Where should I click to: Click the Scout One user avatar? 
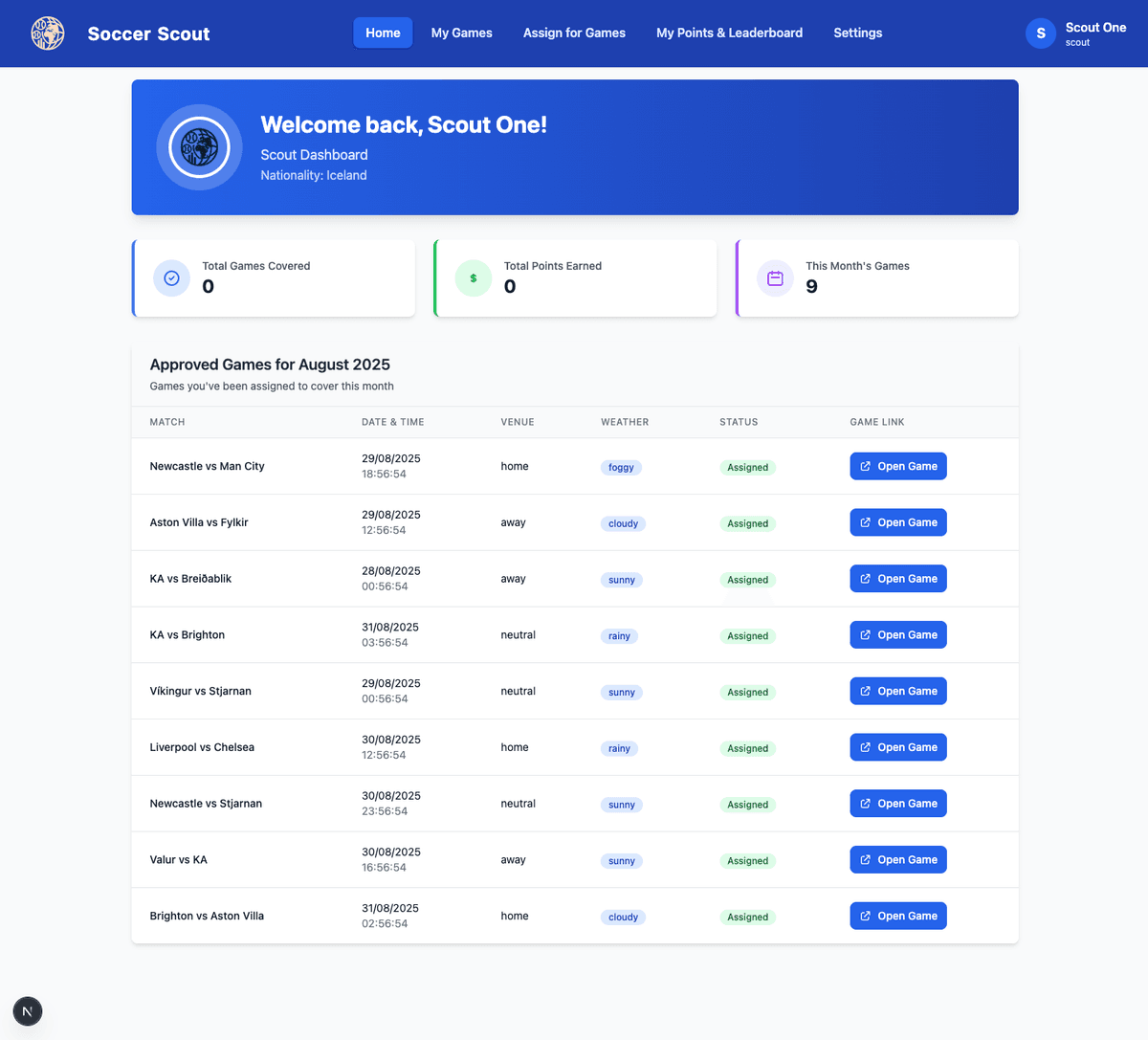(x=1041, y=33)
